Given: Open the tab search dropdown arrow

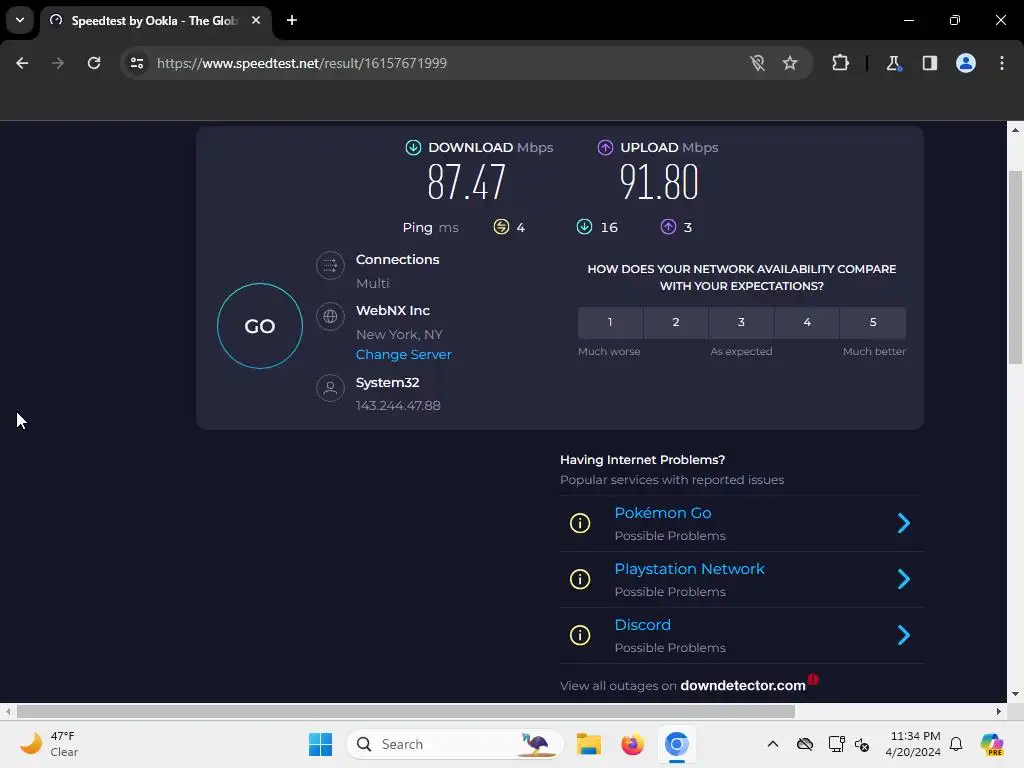Looking at the screenshot, I should [20, 20].
